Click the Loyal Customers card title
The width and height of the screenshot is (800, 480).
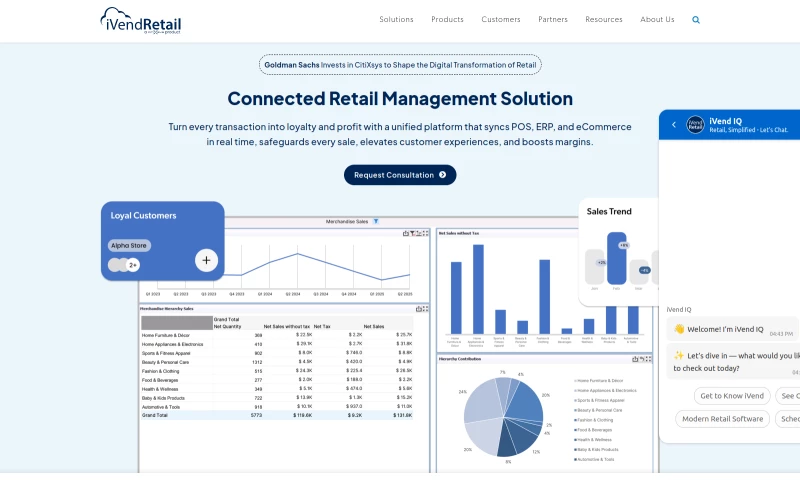pyautogui.click(x=143, y=216)
